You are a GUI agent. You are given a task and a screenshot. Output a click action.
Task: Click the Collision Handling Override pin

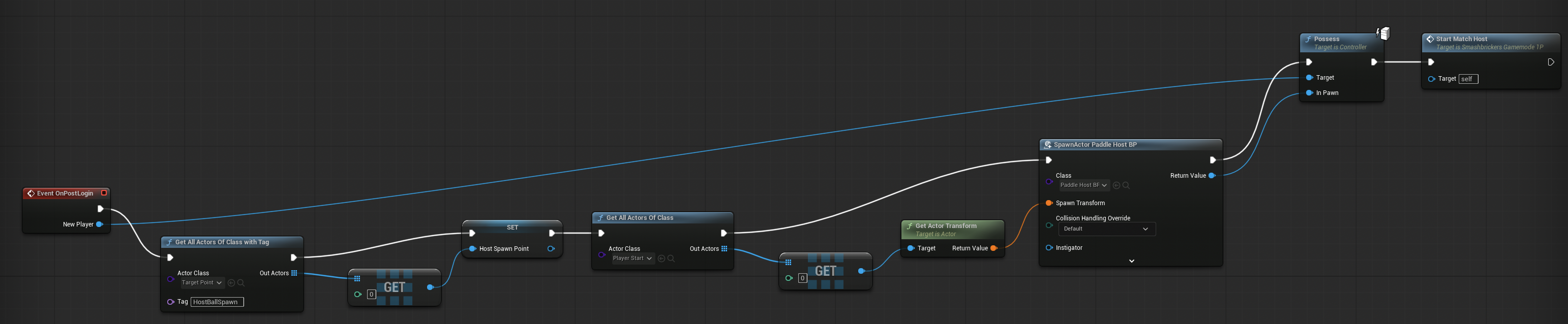click(x=1049, y=225)
